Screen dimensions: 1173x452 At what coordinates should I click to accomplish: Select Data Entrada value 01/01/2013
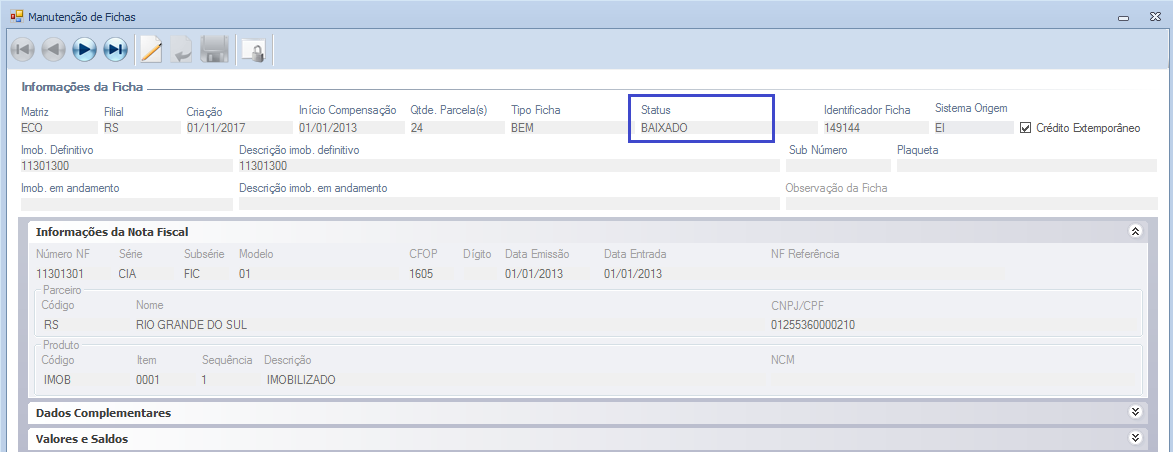633,274
